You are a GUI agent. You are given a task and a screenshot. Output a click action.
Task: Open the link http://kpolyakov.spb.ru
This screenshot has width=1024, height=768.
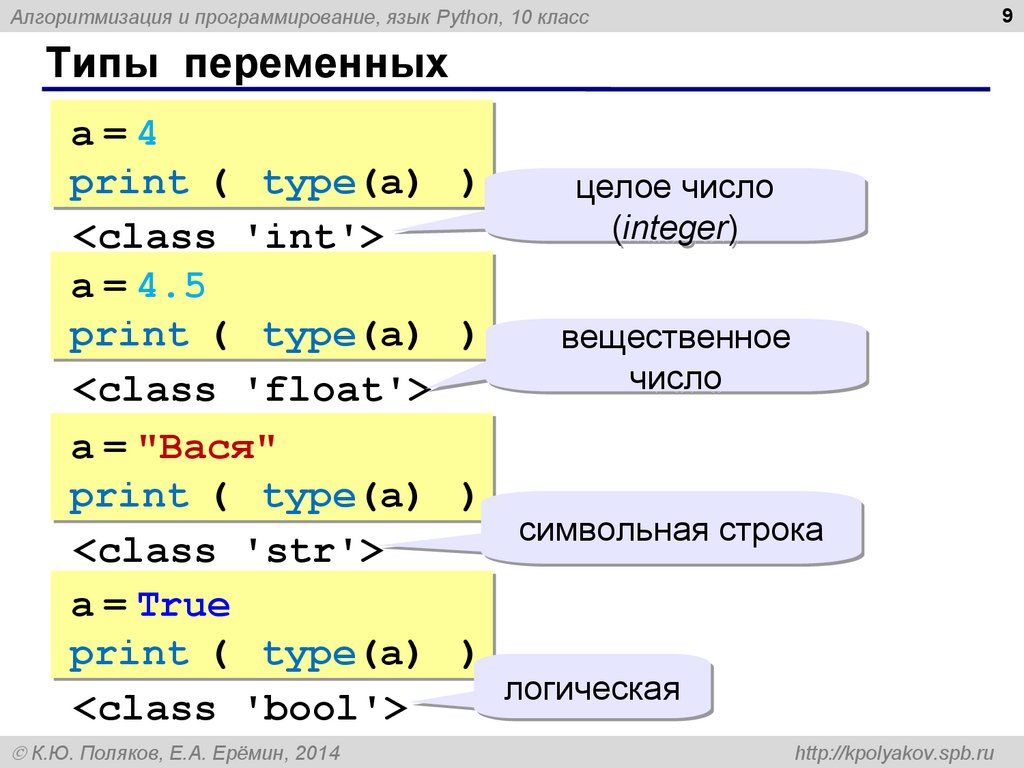click(x=894, y=753)
